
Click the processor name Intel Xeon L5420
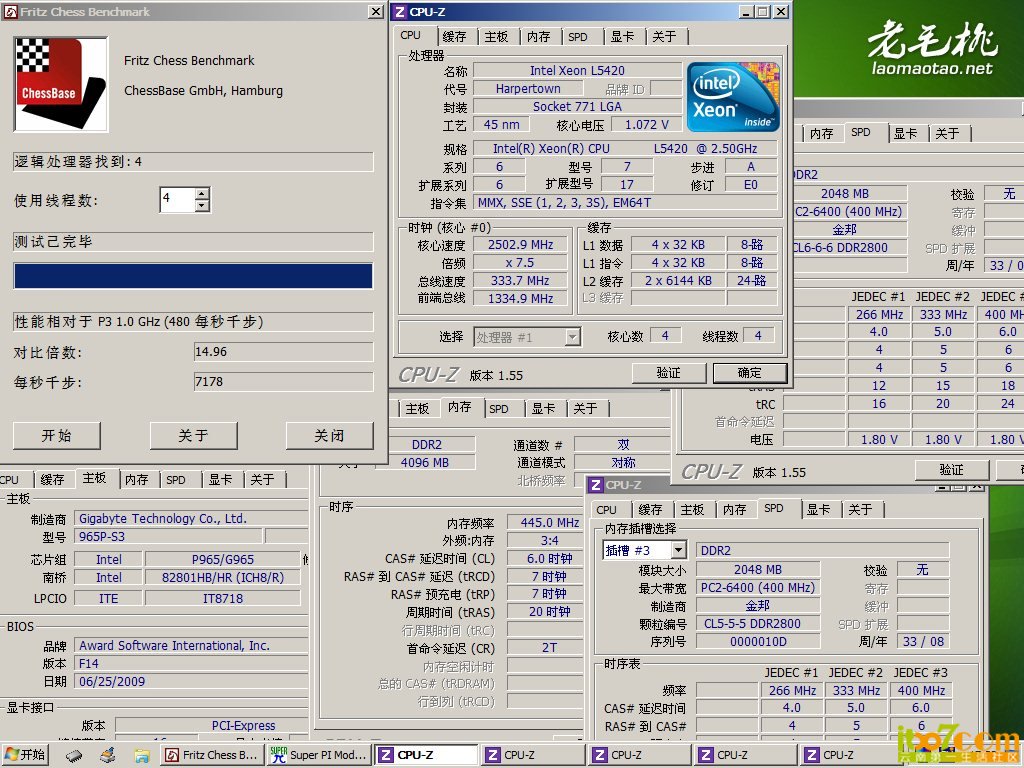click(x=577, y=71)
